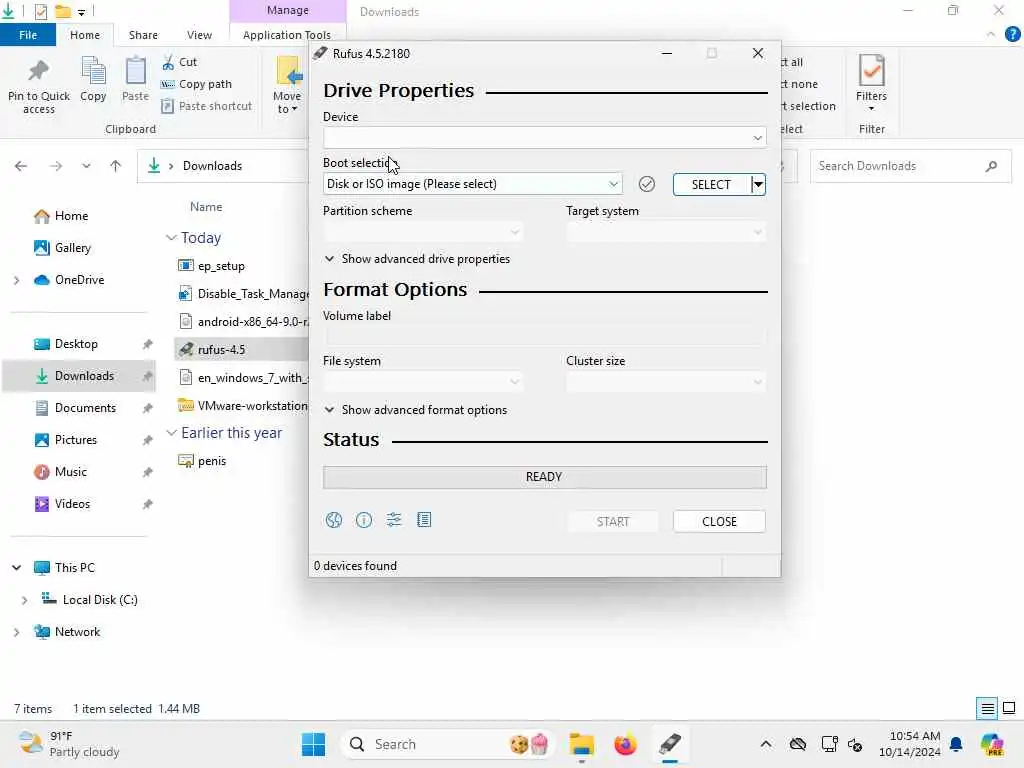Collapse Earlier this year group

click(171, 433)
